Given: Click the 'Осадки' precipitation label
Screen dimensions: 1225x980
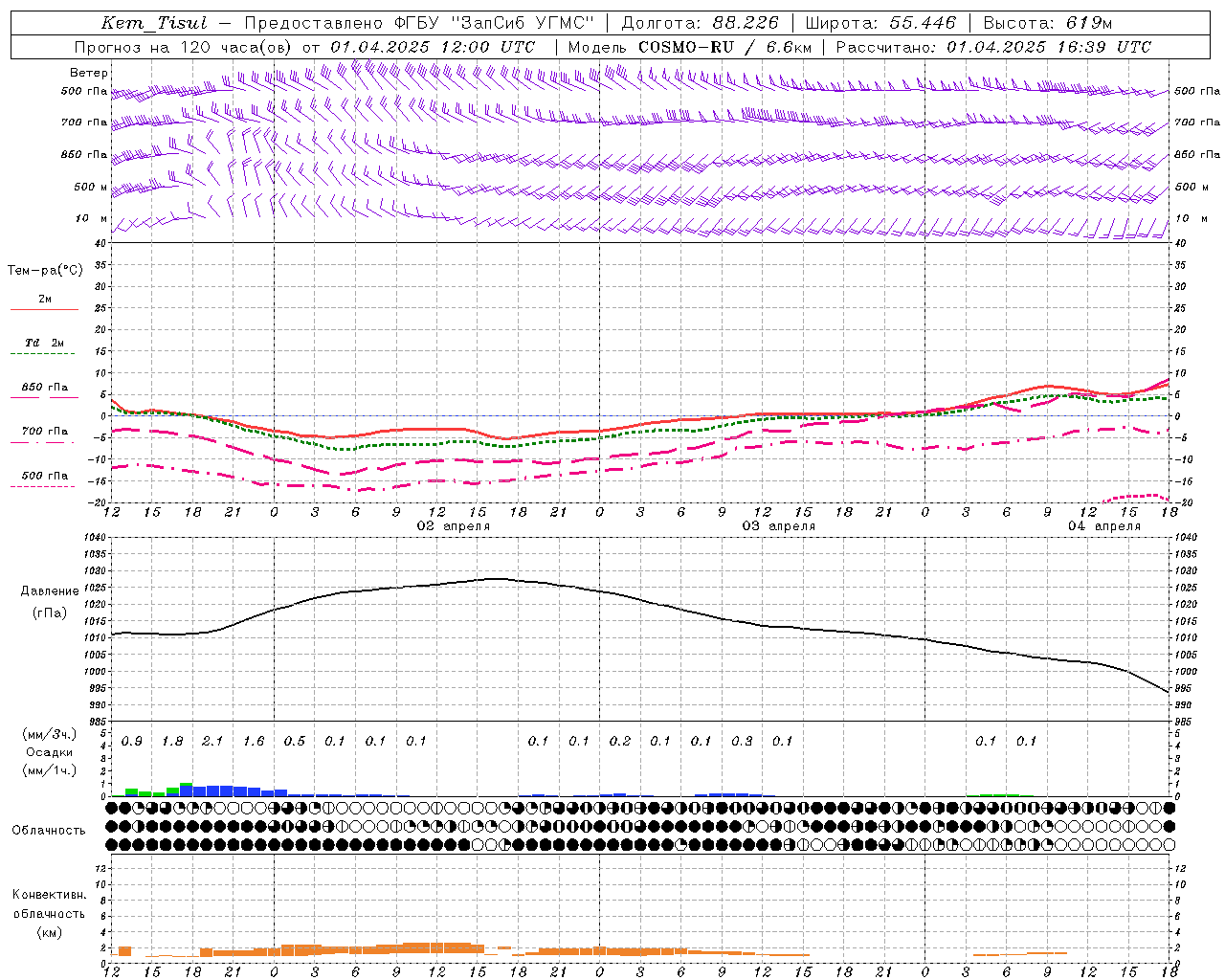Looking at the screenshot, I should pyautogui.click(x=50, y=752).
